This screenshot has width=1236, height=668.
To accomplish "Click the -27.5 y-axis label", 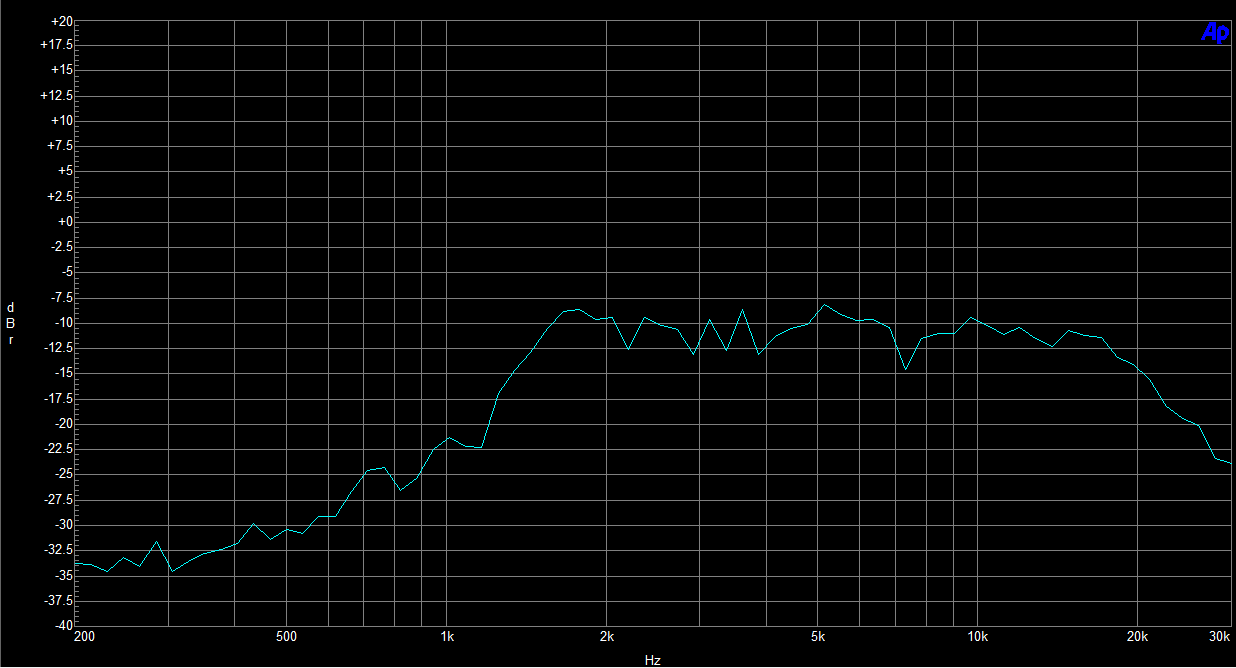I will coord(57,498).
